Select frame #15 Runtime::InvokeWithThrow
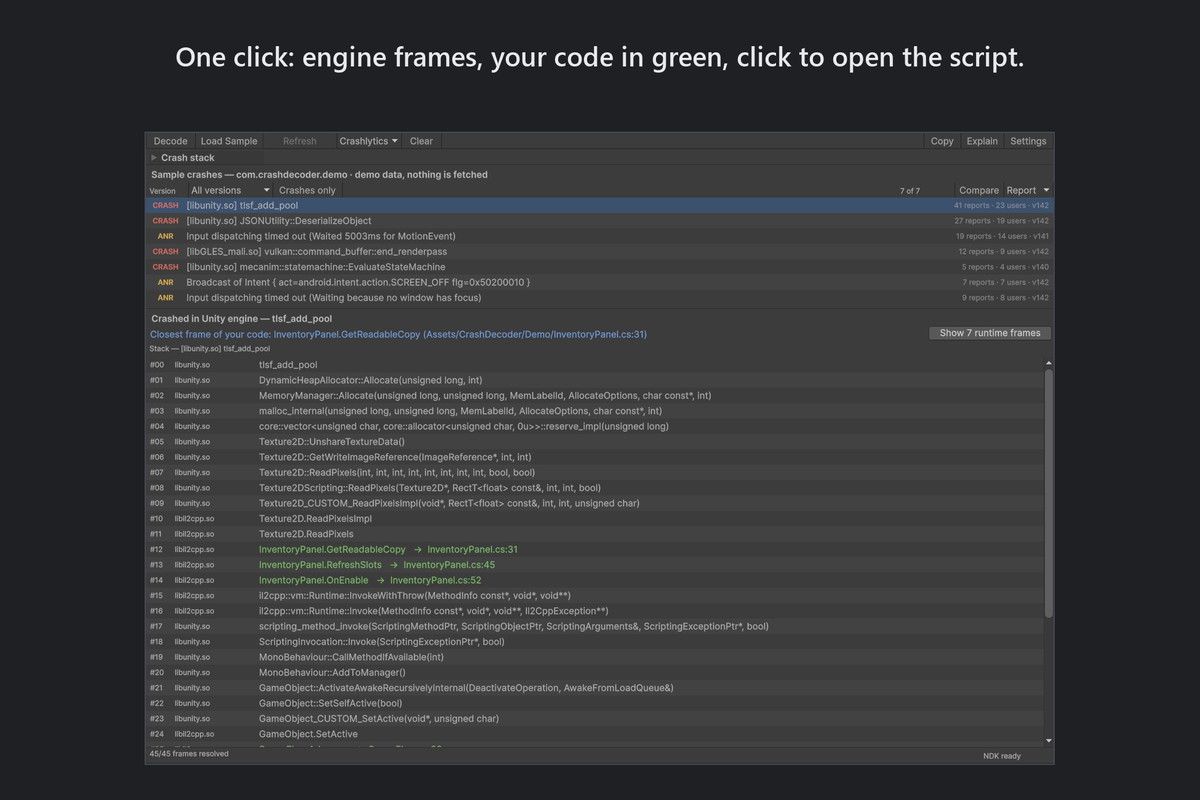 pyautogui.click(x=595, y=596)
